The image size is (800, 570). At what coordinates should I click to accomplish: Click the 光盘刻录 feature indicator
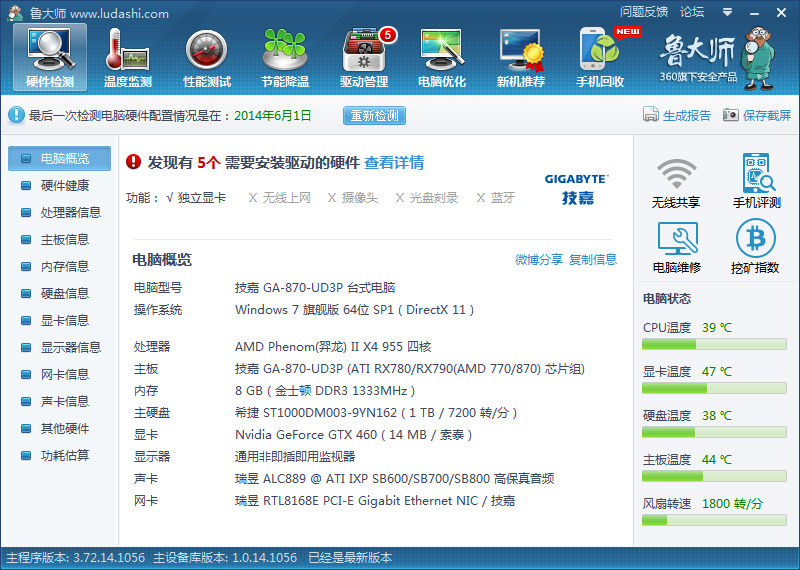click(x=427, y=197)
